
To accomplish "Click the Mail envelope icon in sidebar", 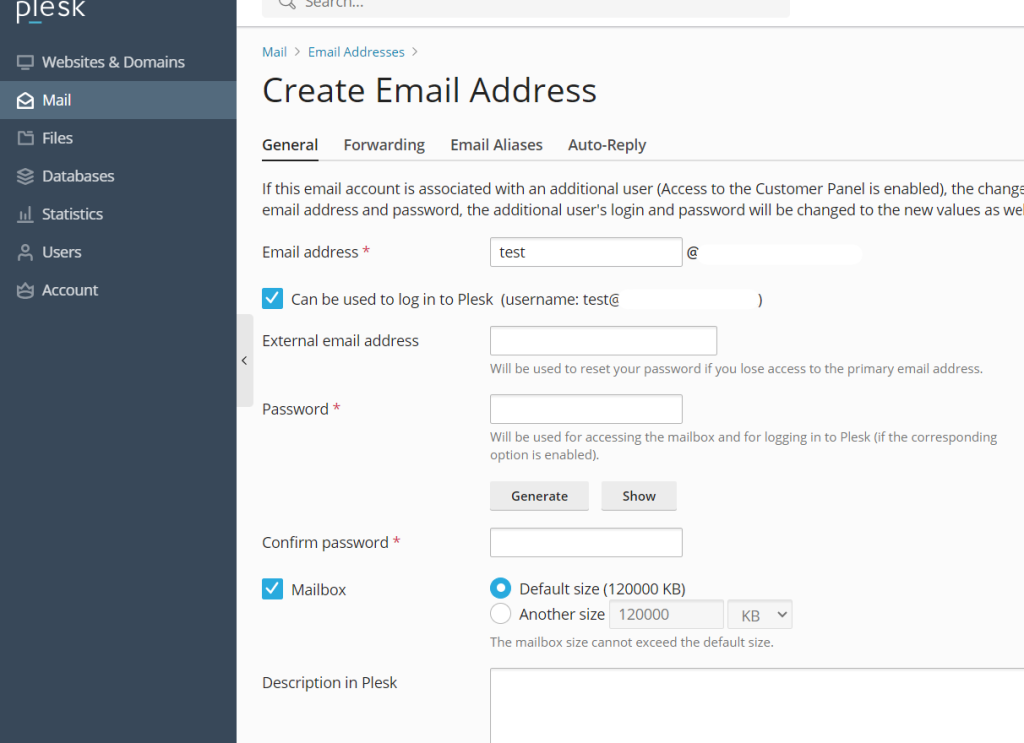I will tap(25, 100).
